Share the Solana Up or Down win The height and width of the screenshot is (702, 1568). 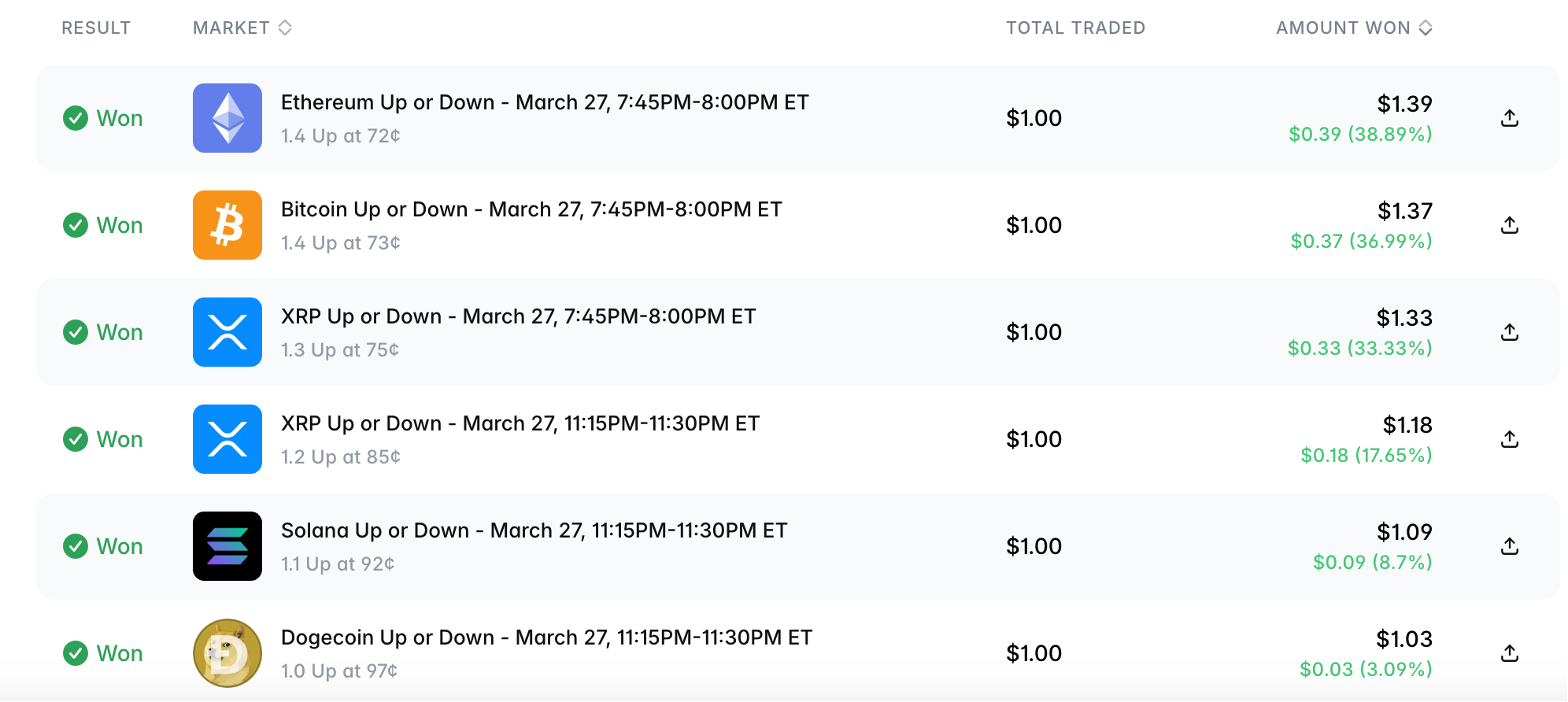[1509, 546]
